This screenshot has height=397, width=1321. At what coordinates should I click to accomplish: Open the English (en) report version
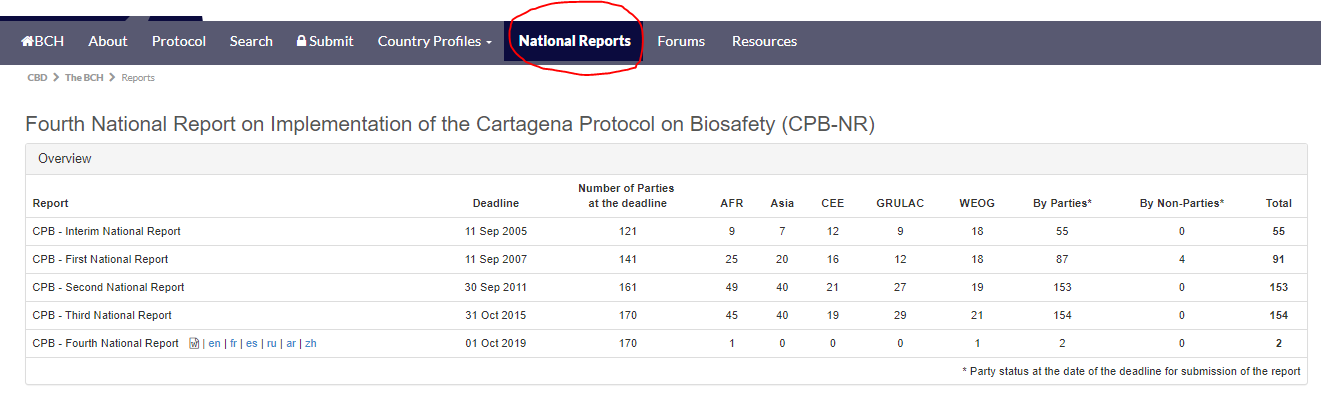[x=214, y=343]
